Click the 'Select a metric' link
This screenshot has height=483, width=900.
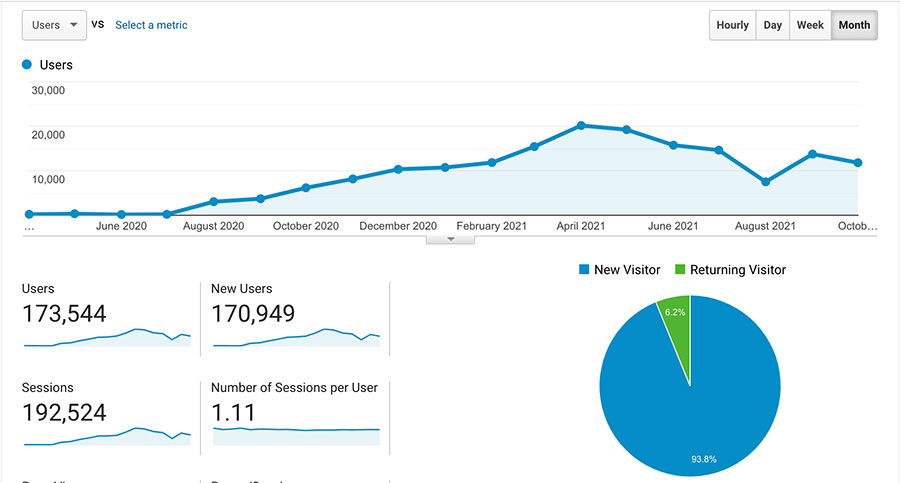pos(151,25)
